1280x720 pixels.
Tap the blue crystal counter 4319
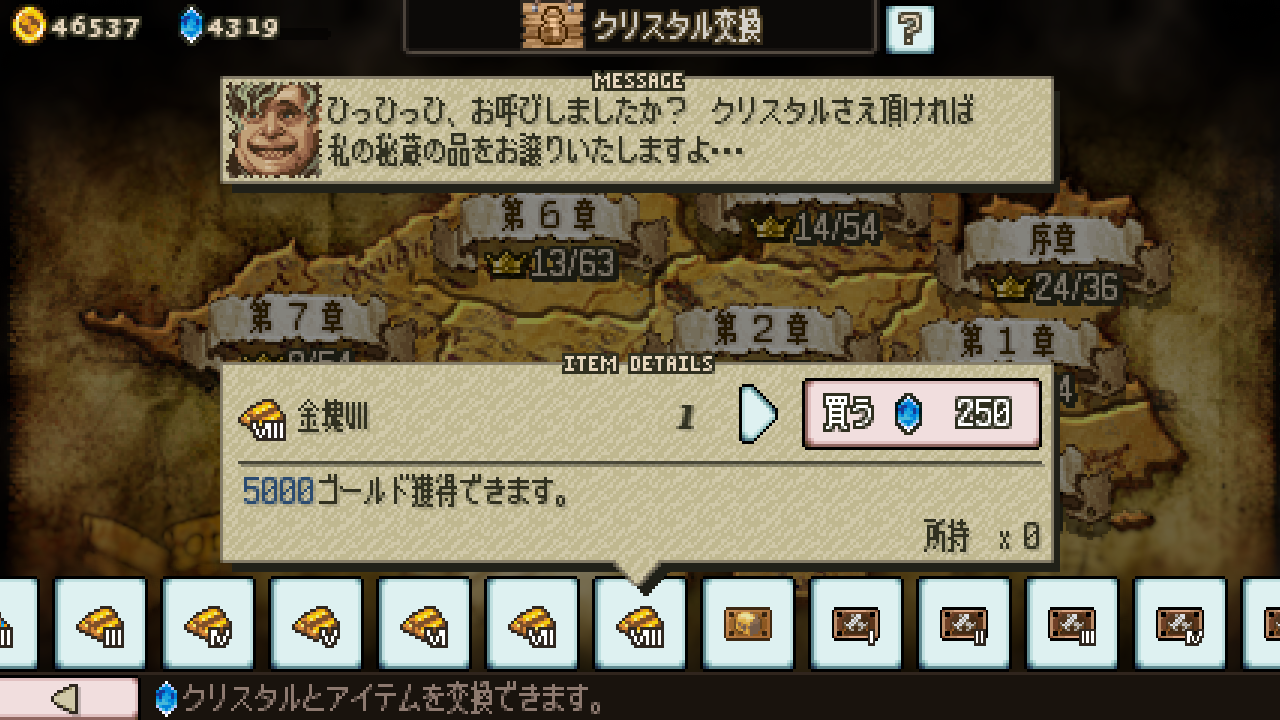(x=229, y=26)
